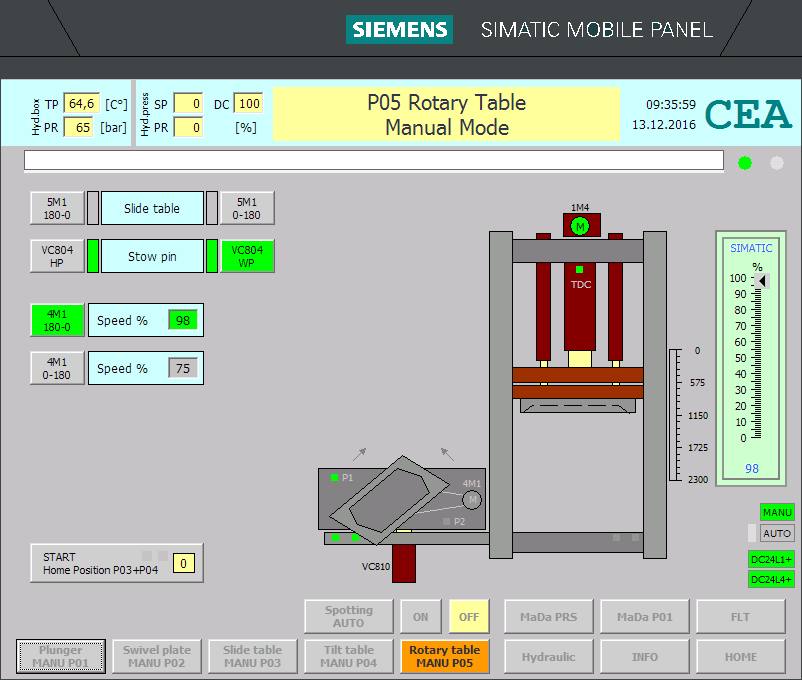Open Tilt table MANU P04 screen
The width and height of the screenshot is (802, 680).
coord(349,656)
